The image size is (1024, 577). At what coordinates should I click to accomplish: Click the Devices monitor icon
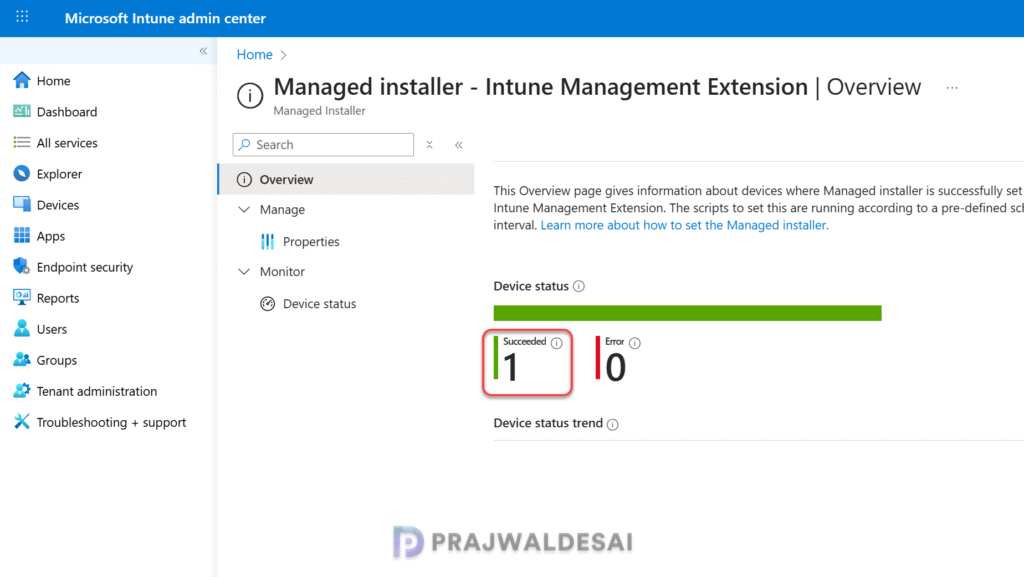pyautogui.click(x=22, y=204)
